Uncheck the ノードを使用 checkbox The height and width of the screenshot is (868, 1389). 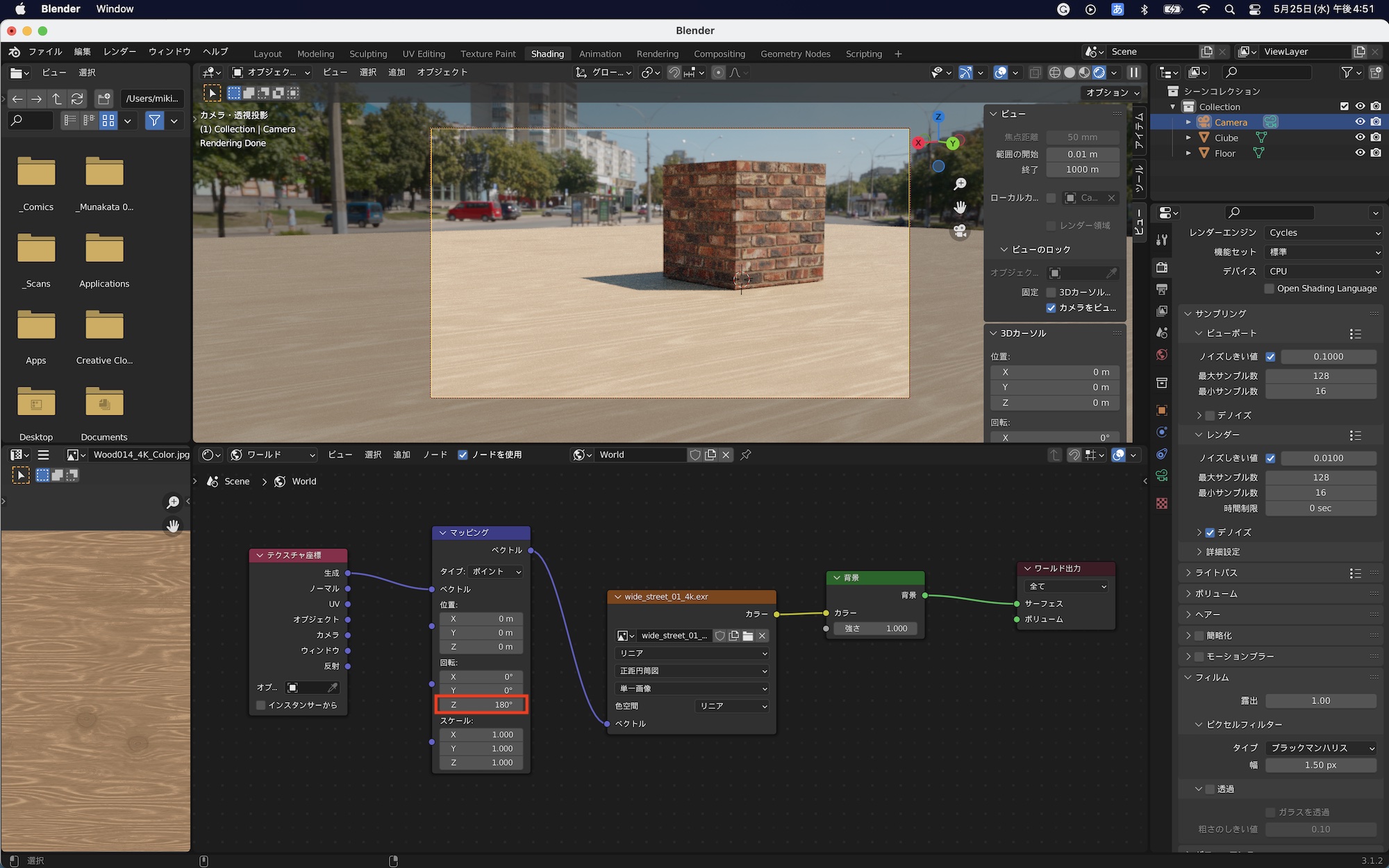(x=463, y=455)
